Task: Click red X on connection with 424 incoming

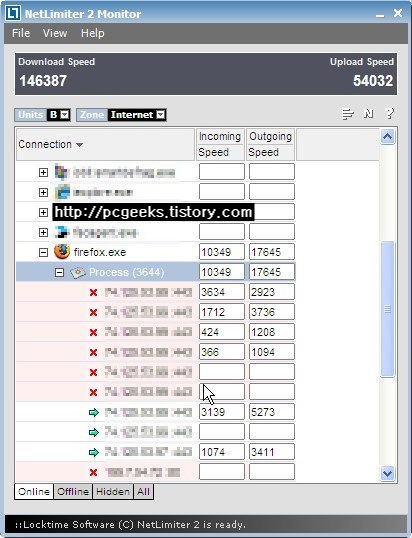Action: point(93,332)
